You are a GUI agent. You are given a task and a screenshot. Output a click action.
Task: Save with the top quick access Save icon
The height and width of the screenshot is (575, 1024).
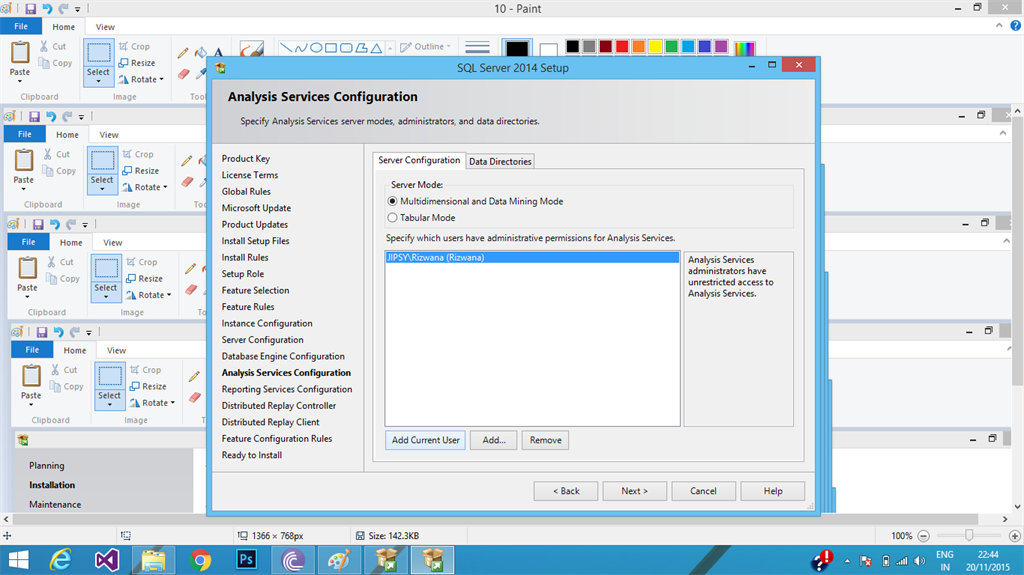coord(30,8)
